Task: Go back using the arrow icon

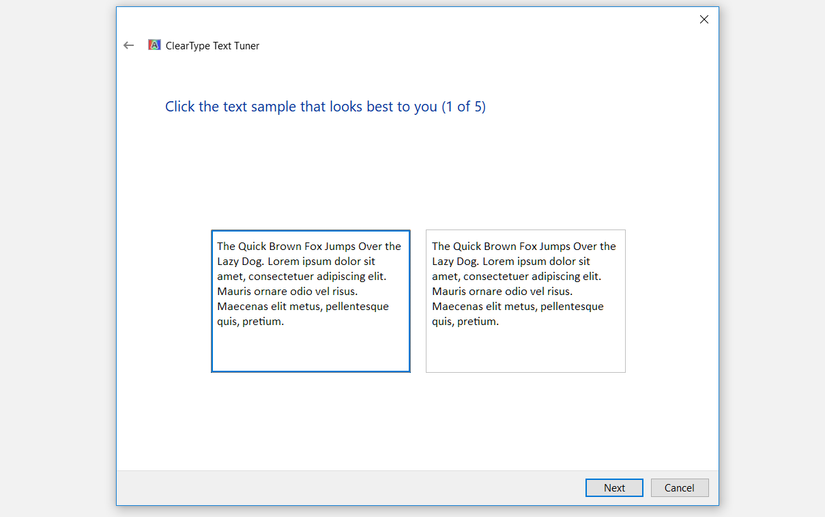Action: pyautogui.click(x=128, y=45)
